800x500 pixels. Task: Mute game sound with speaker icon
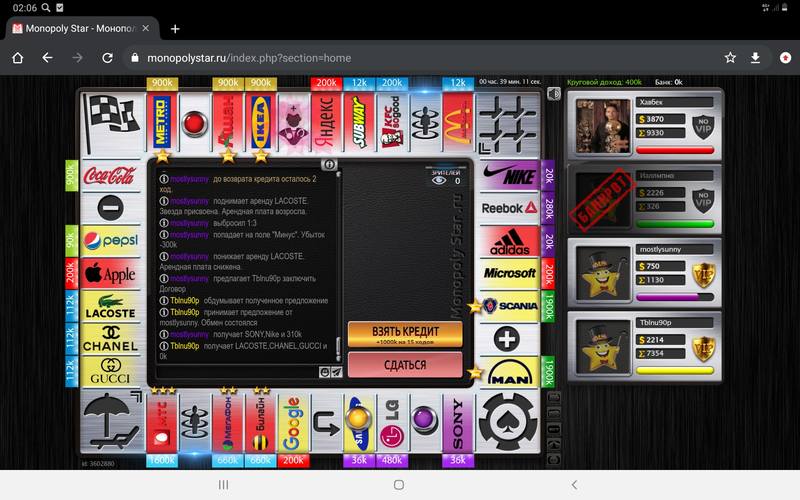click(554, 93)
